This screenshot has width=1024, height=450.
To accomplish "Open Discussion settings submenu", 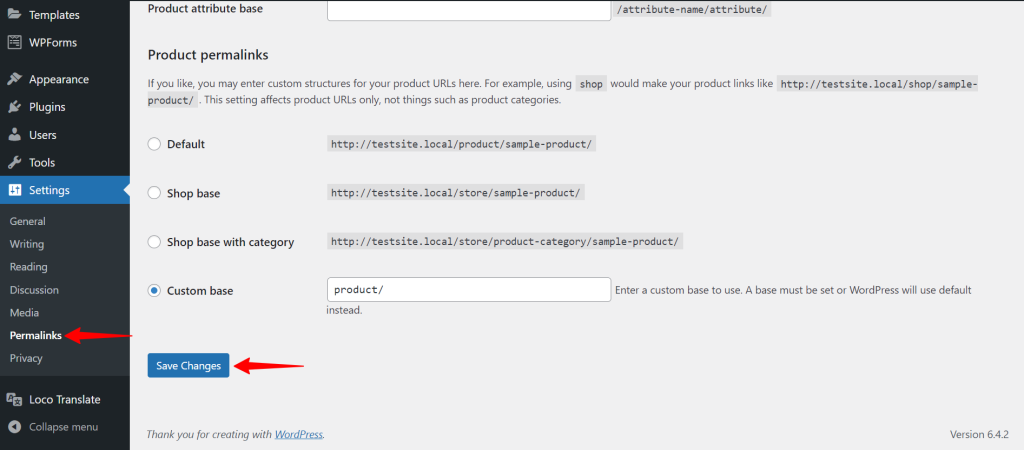I will 34,290.
